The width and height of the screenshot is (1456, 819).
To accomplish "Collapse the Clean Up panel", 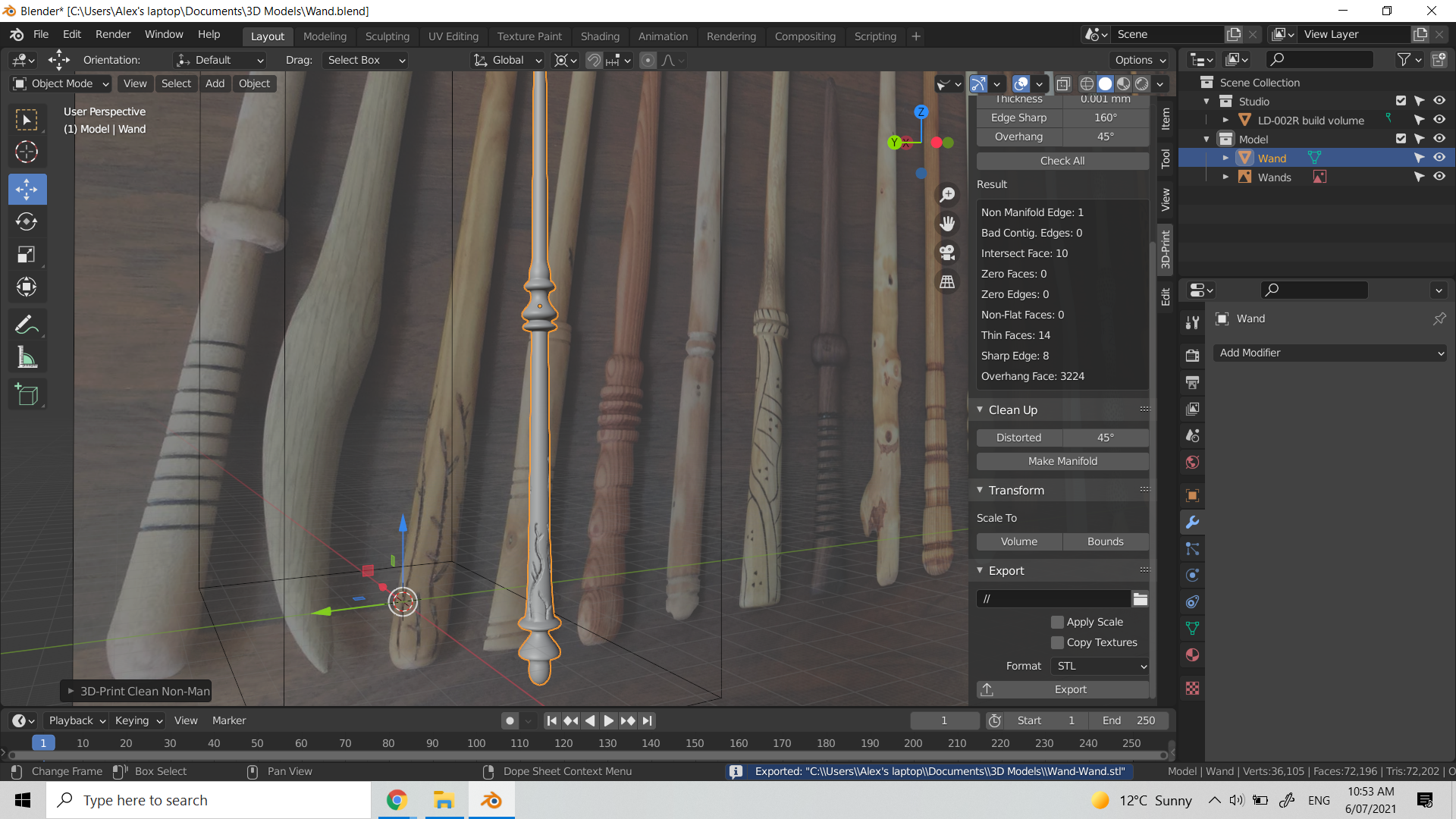I will click(x=980, y=409).
